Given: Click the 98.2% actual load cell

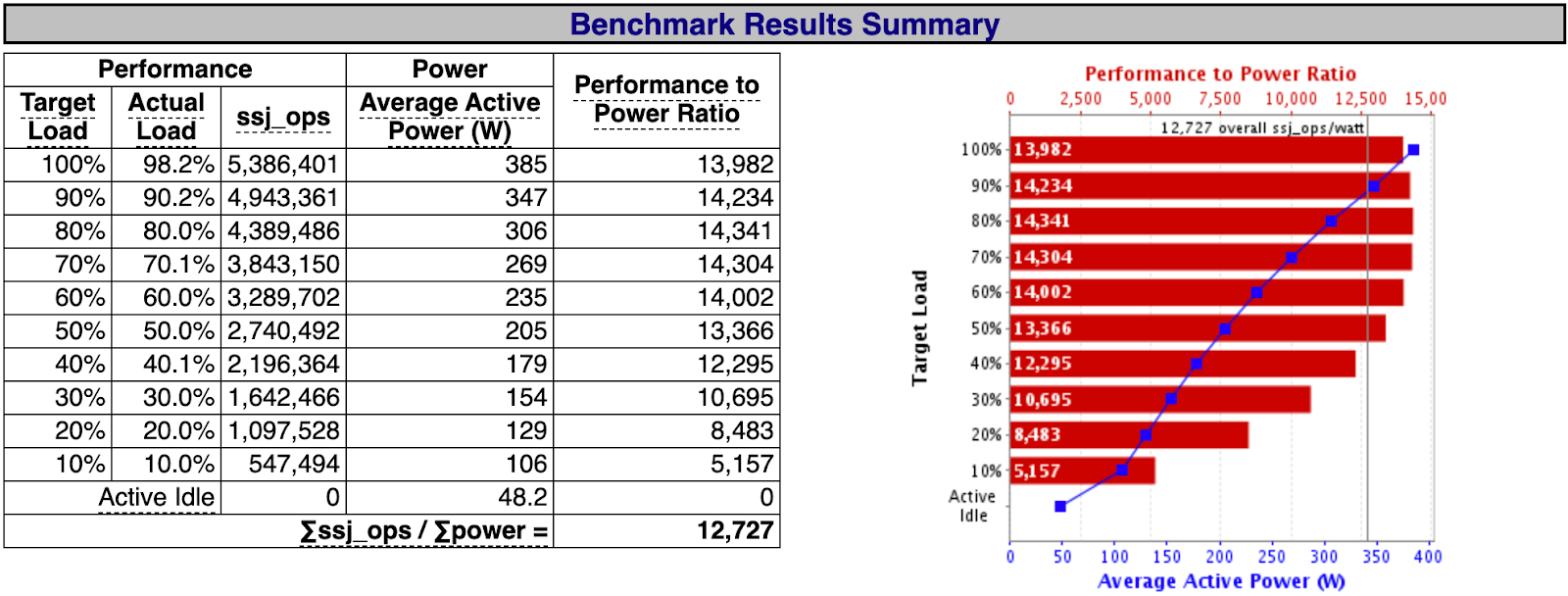Looking at the screenshot, I should [x=167, y=165].
